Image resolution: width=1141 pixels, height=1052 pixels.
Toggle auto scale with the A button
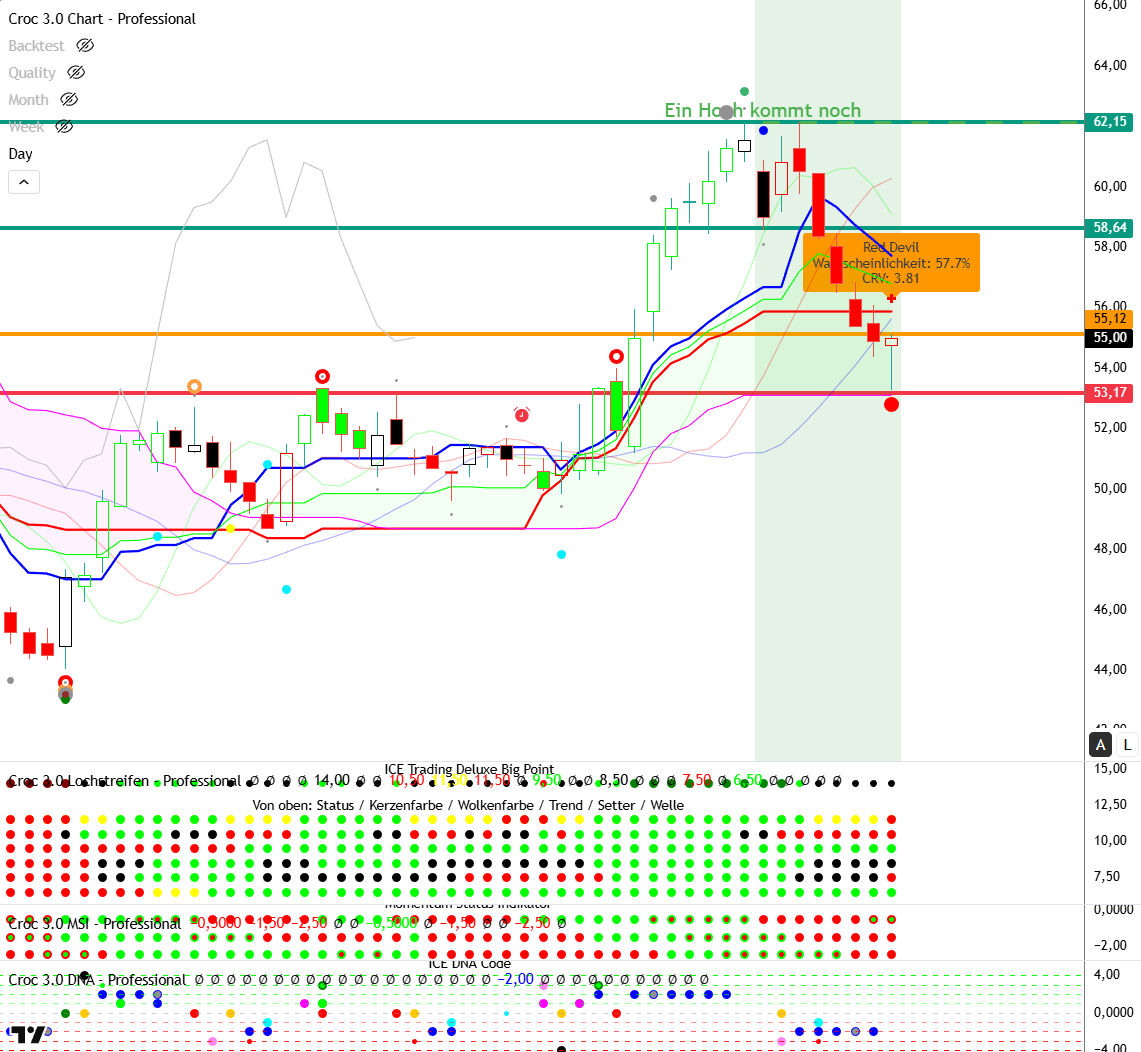(1101, 744)
